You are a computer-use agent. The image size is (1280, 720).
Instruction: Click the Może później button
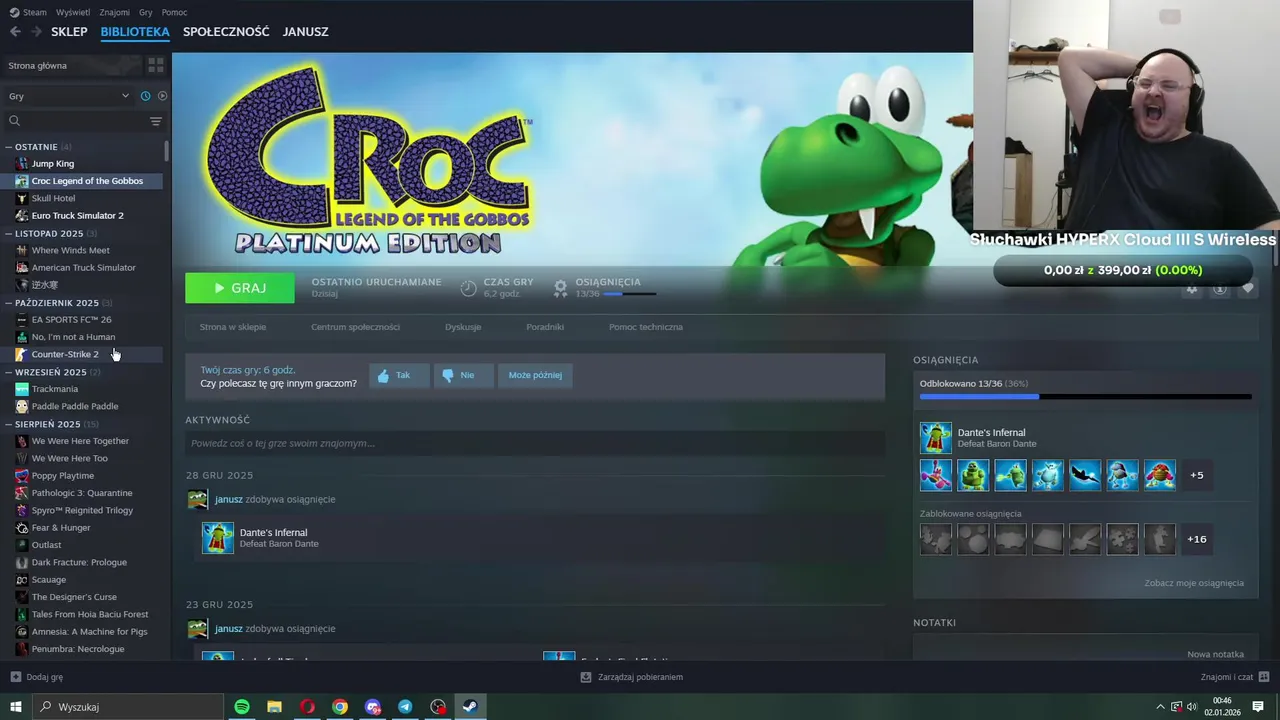[x=535, y=375]
